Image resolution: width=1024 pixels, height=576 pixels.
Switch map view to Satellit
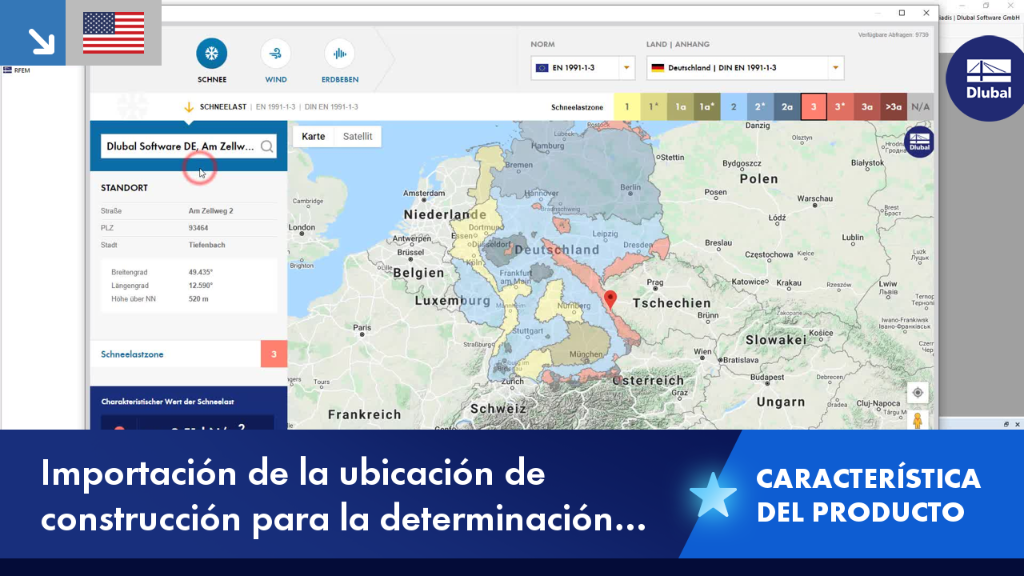(357, 136)
